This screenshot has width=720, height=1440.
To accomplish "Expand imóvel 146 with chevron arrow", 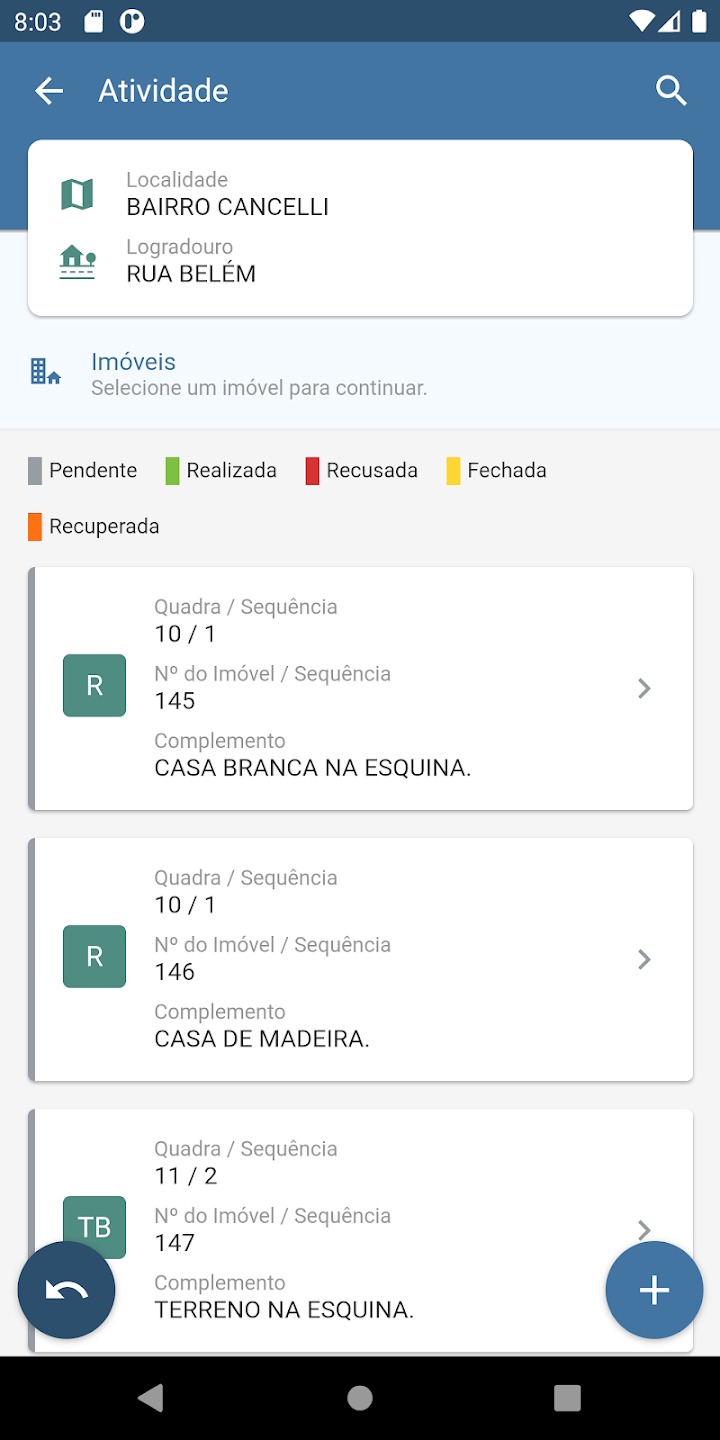I will pos(645,959).
